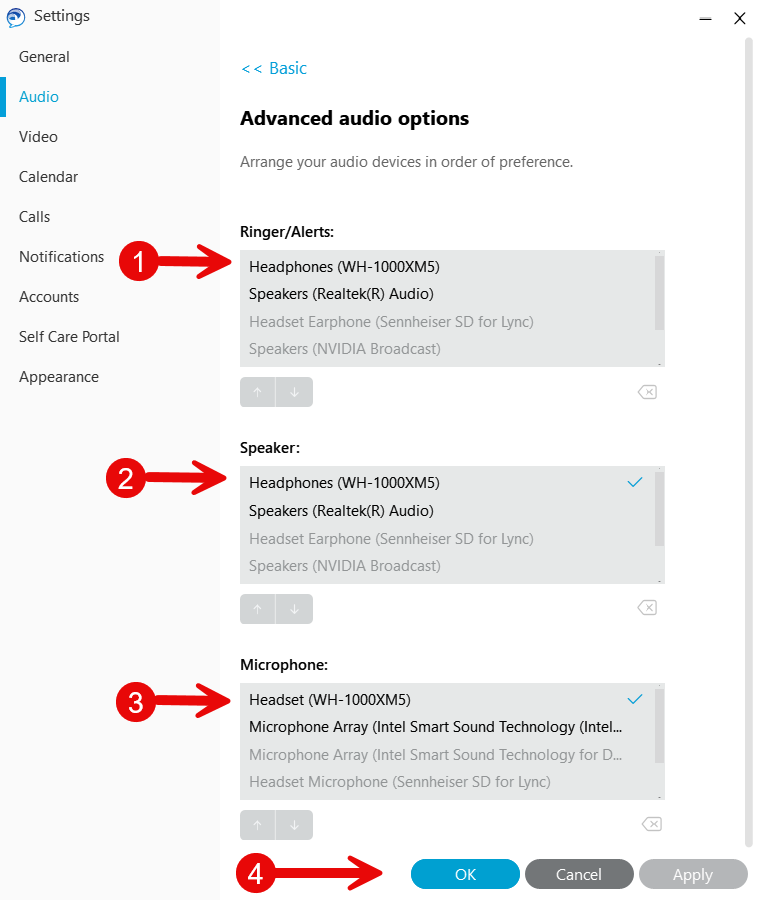This screenshot has width=758, height=900.
Task: Click the Speaker section remove device icon
Action: pyautogui.click(x=647, y=607)
